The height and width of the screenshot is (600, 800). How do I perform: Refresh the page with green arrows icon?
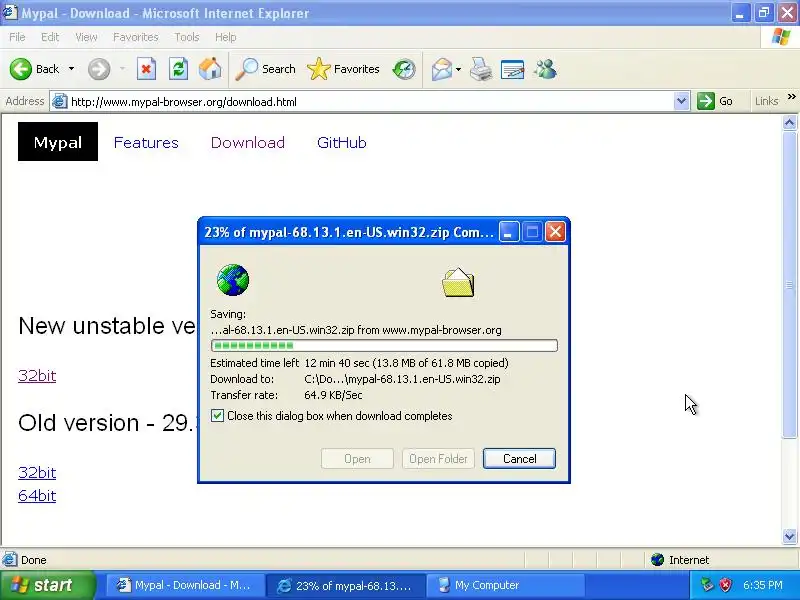[178, 69]
